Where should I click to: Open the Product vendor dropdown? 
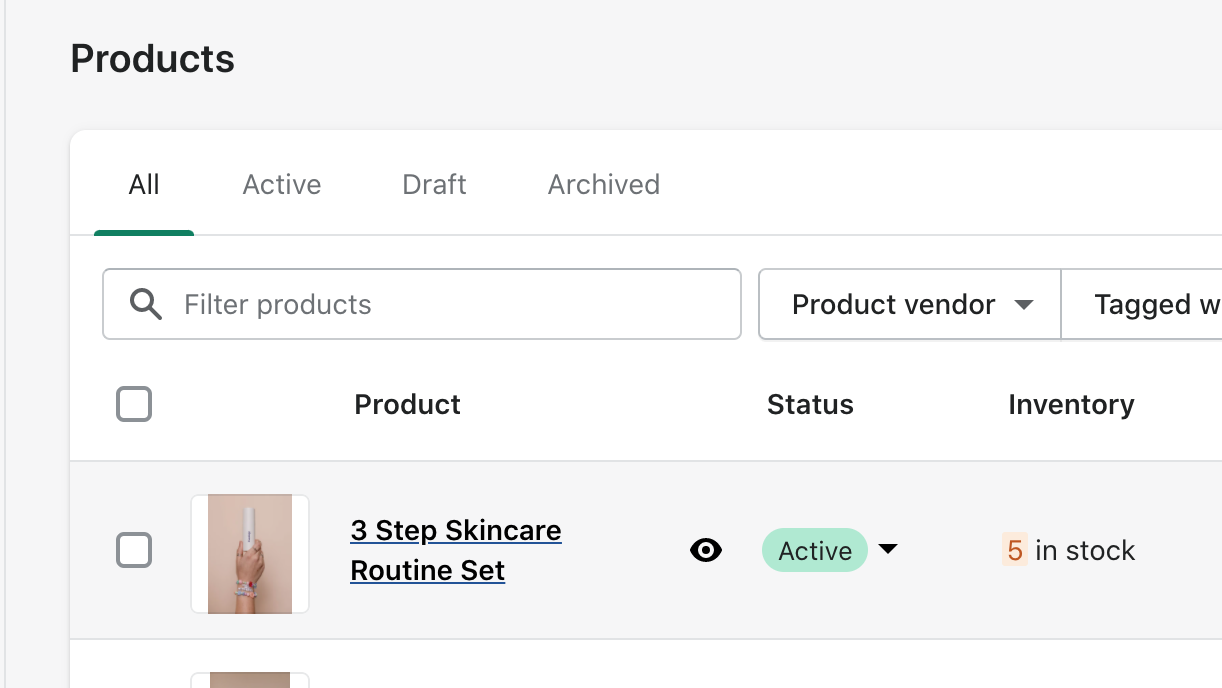click(x=910, y=304)
